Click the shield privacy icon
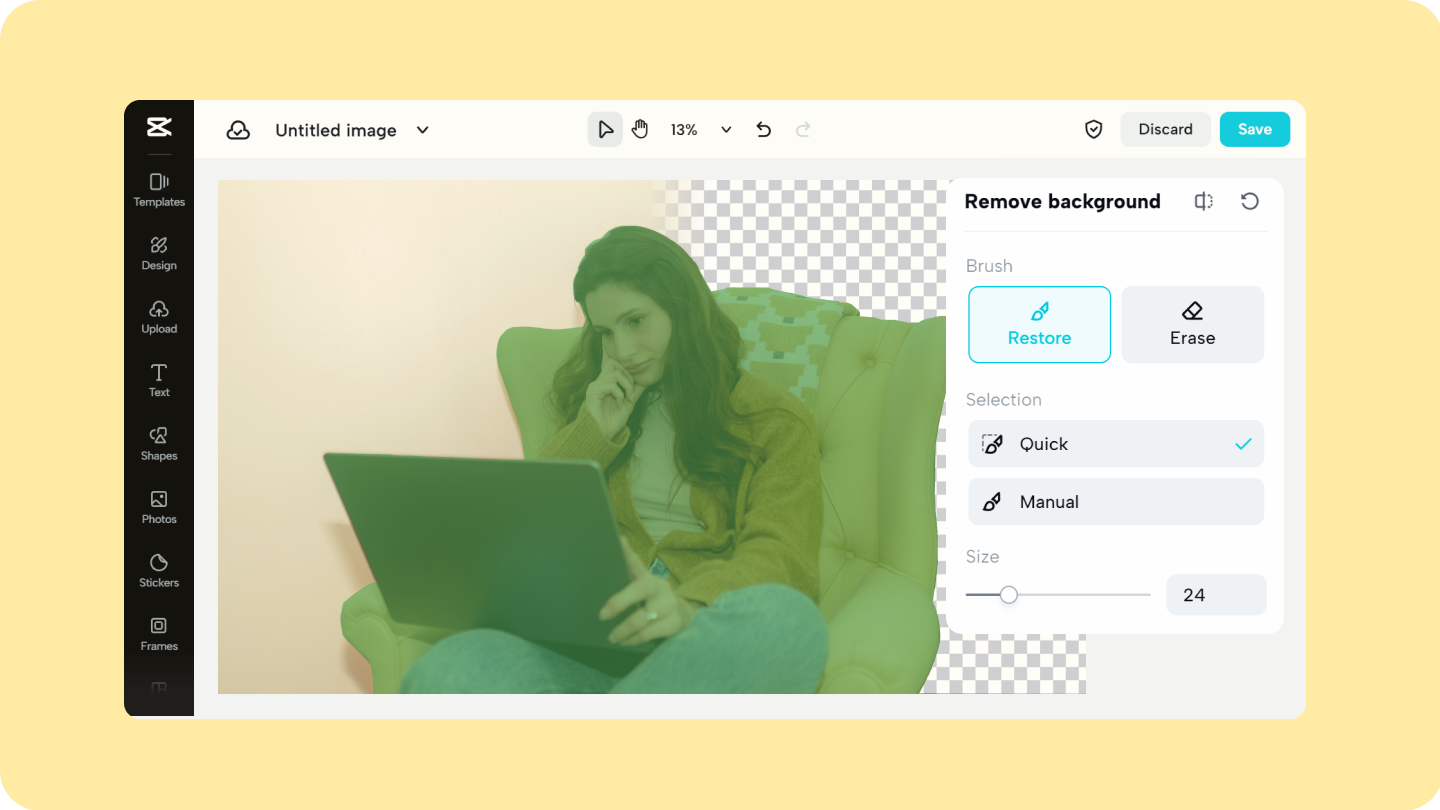This screenshot has width=1440, height=810. (1094, 129)
